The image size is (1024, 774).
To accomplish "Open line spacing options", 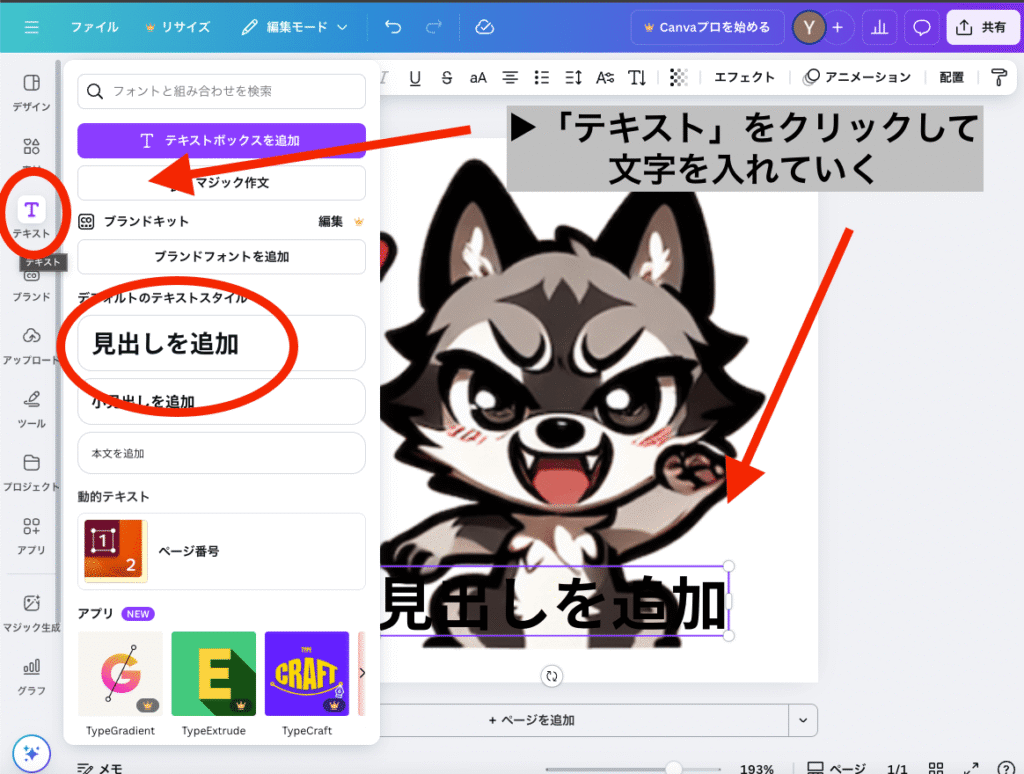I will [573, 78].
